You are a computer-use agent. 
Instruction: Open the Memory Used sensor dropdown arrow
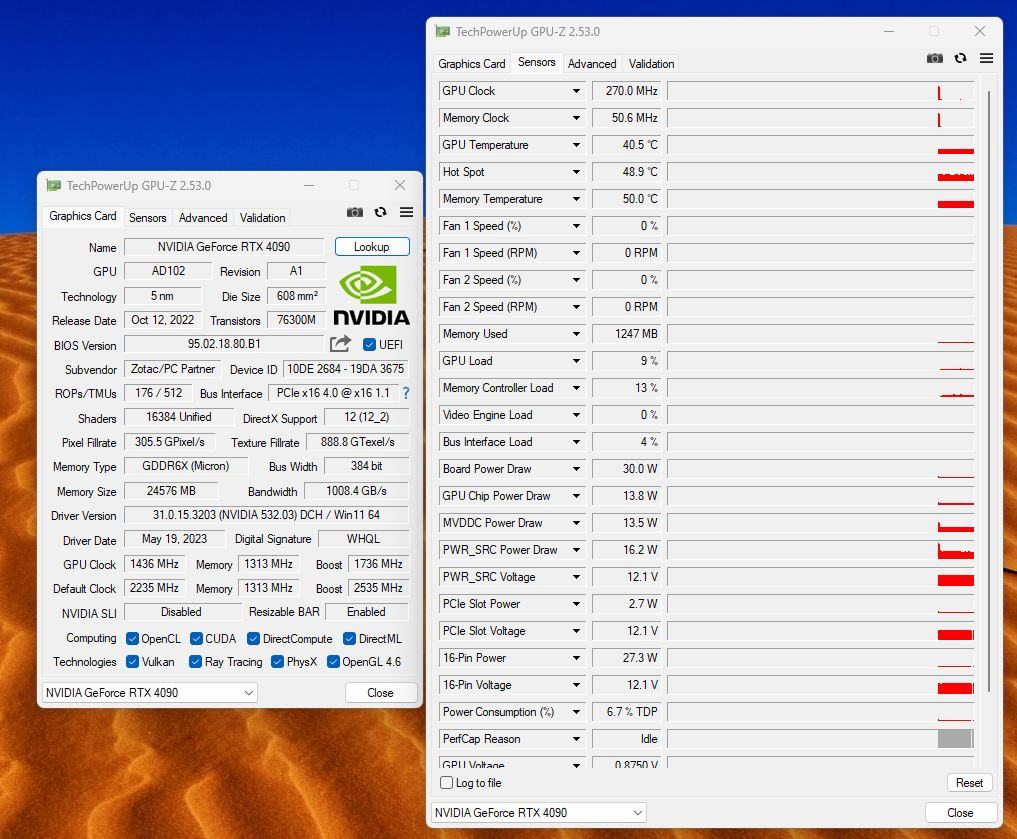pos(576,334)
